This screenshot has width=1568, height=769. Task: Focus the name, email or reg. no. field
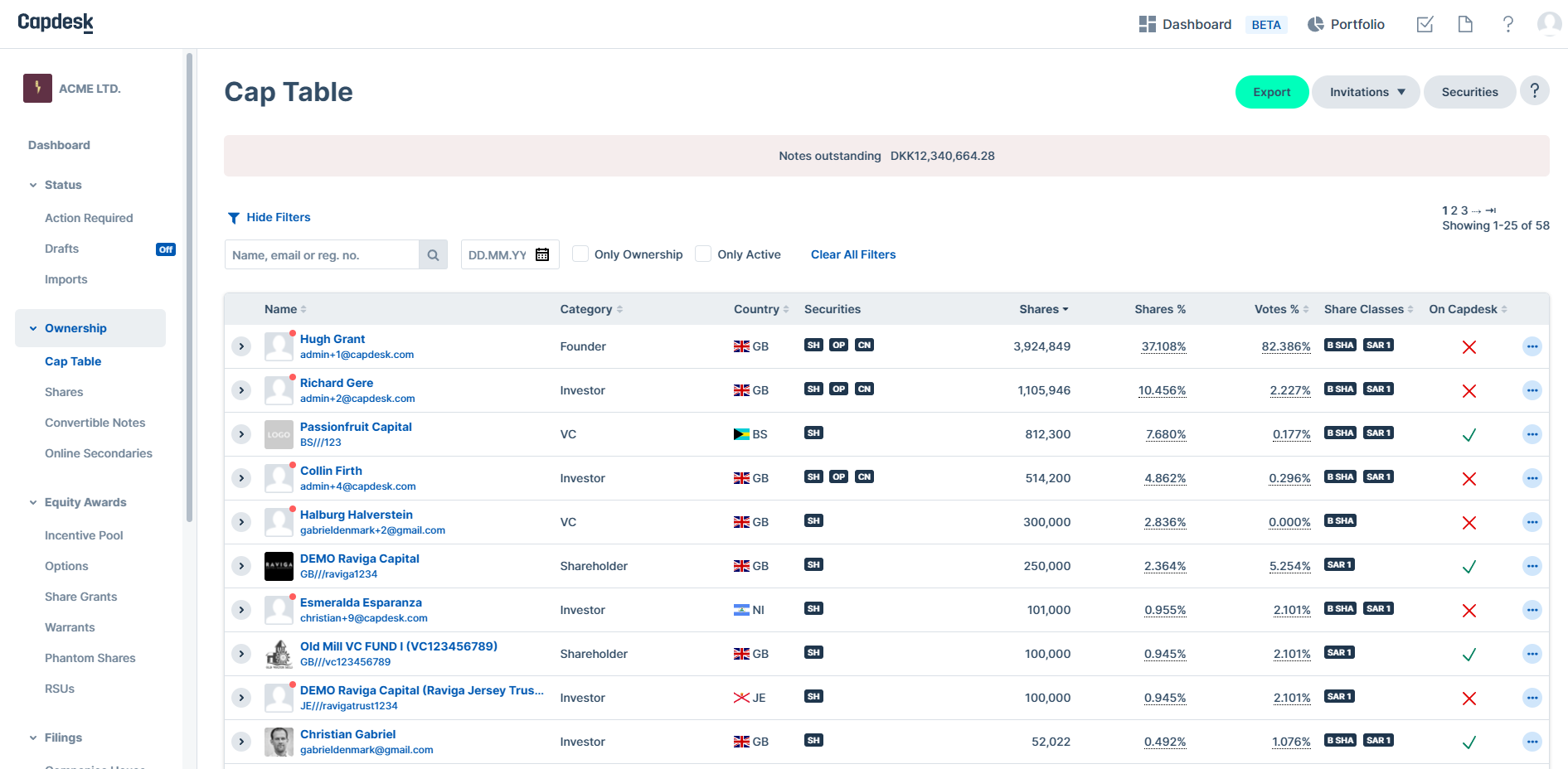[x=322, y=255]
